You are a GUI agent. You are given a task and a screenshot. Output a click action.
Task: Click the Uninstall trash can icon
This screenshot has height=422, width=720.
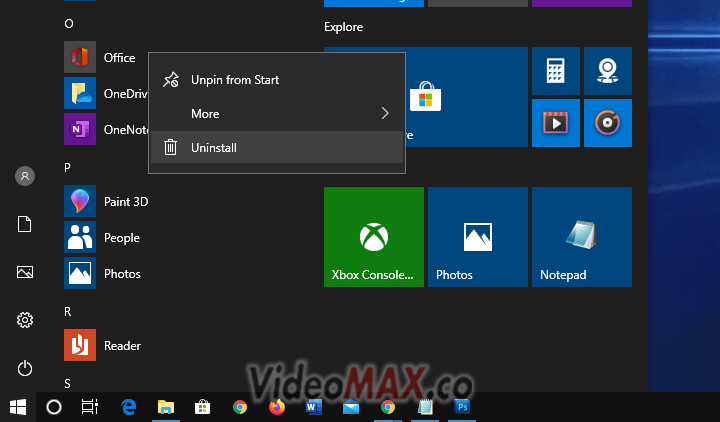point(170,147)
